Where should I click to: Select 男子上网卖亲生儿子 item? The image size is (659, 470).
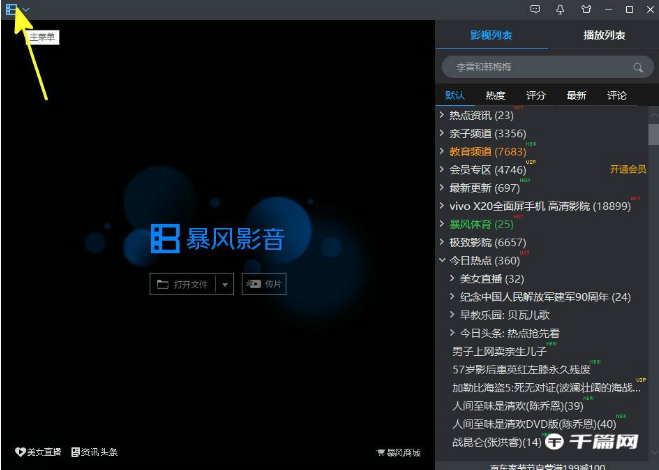[x=500, y=351]
